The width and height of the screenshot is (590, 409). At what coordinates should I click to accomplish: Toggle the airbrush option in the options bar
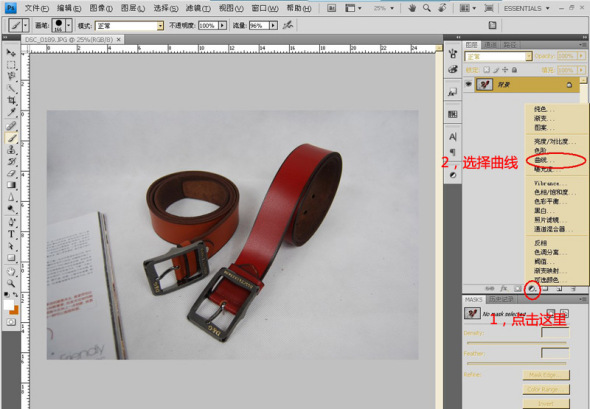pos(288,25)
